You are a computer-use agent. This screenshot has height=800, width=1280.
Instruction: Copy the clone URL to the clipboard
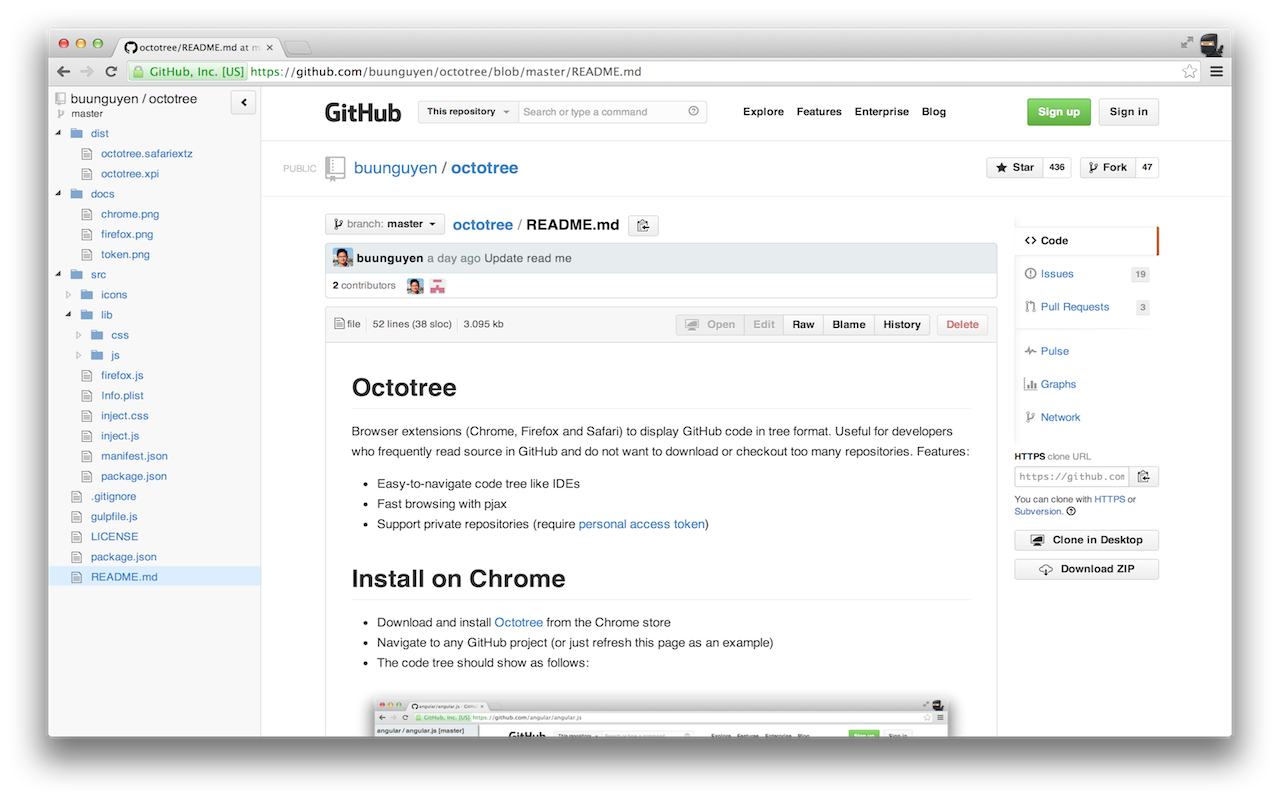(x=1144, y=477)
